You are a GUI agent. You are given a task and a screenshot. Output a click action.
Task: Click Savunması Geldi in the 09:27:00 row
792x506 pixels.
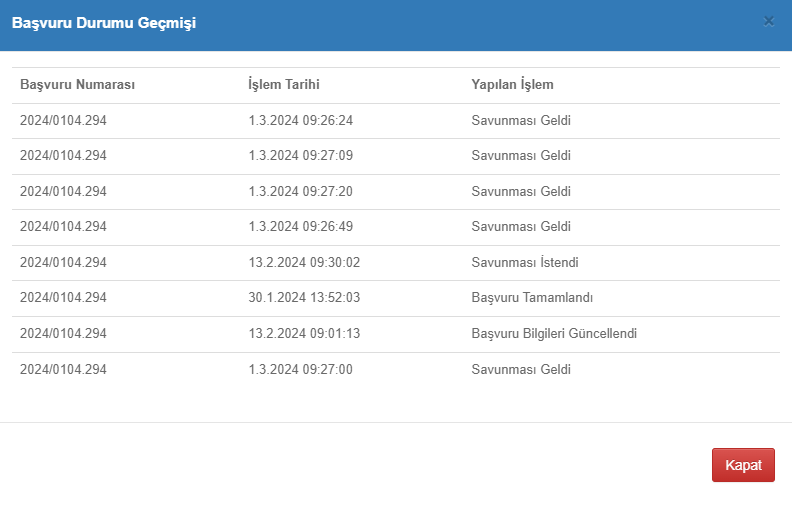pos(521,369)
